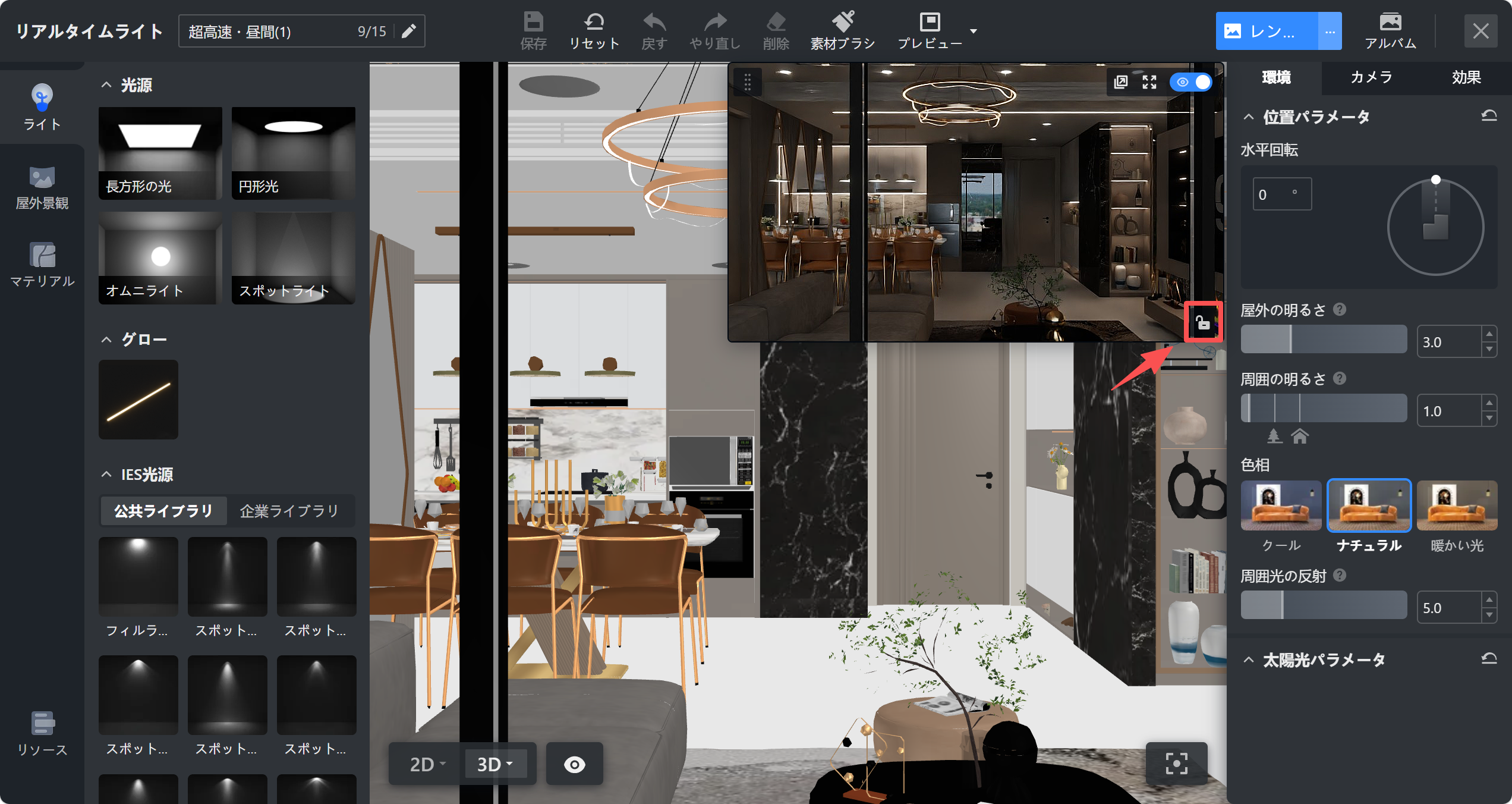Open the マテリアル sidebar panel
The image size is (1512, 804).
pos(42,265)
